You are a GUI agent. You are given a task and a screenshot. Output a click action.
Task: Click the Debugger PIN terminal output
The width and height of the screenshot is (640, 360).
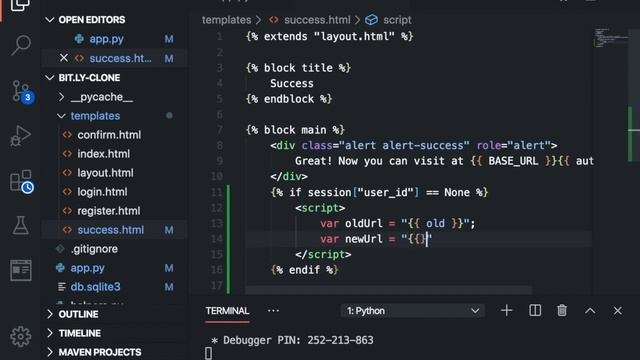292,340
